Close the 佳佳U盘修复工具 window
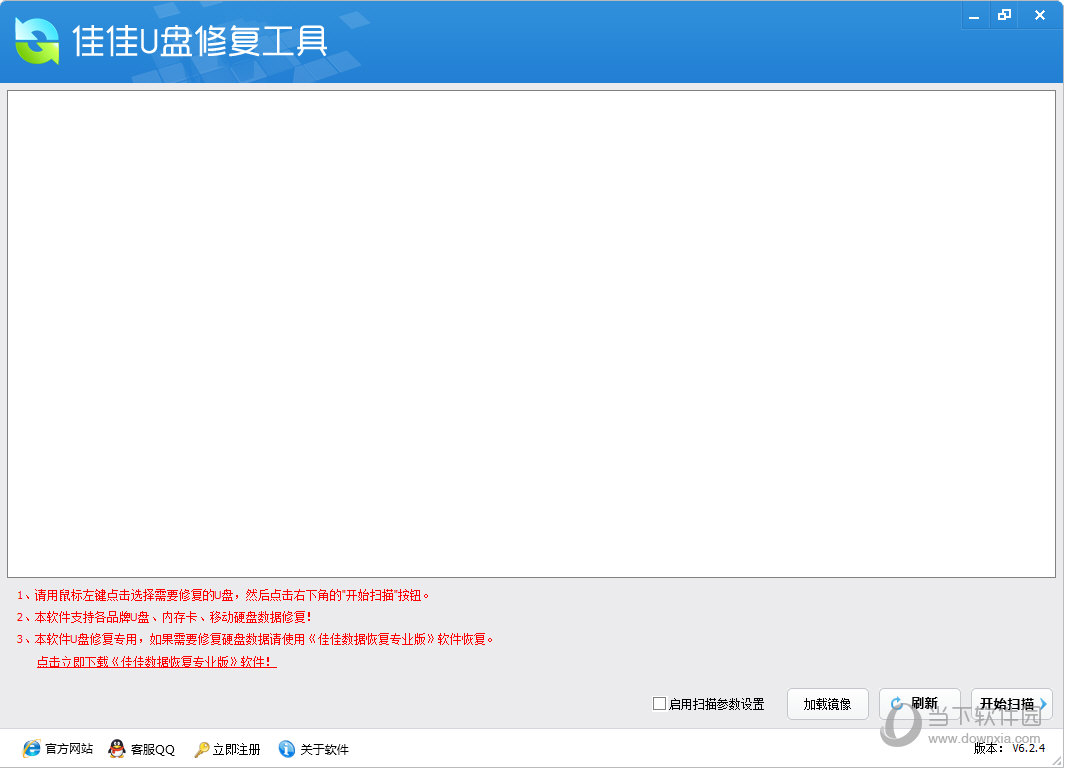Screen dimensions: 1065x768 (1039, 16)
